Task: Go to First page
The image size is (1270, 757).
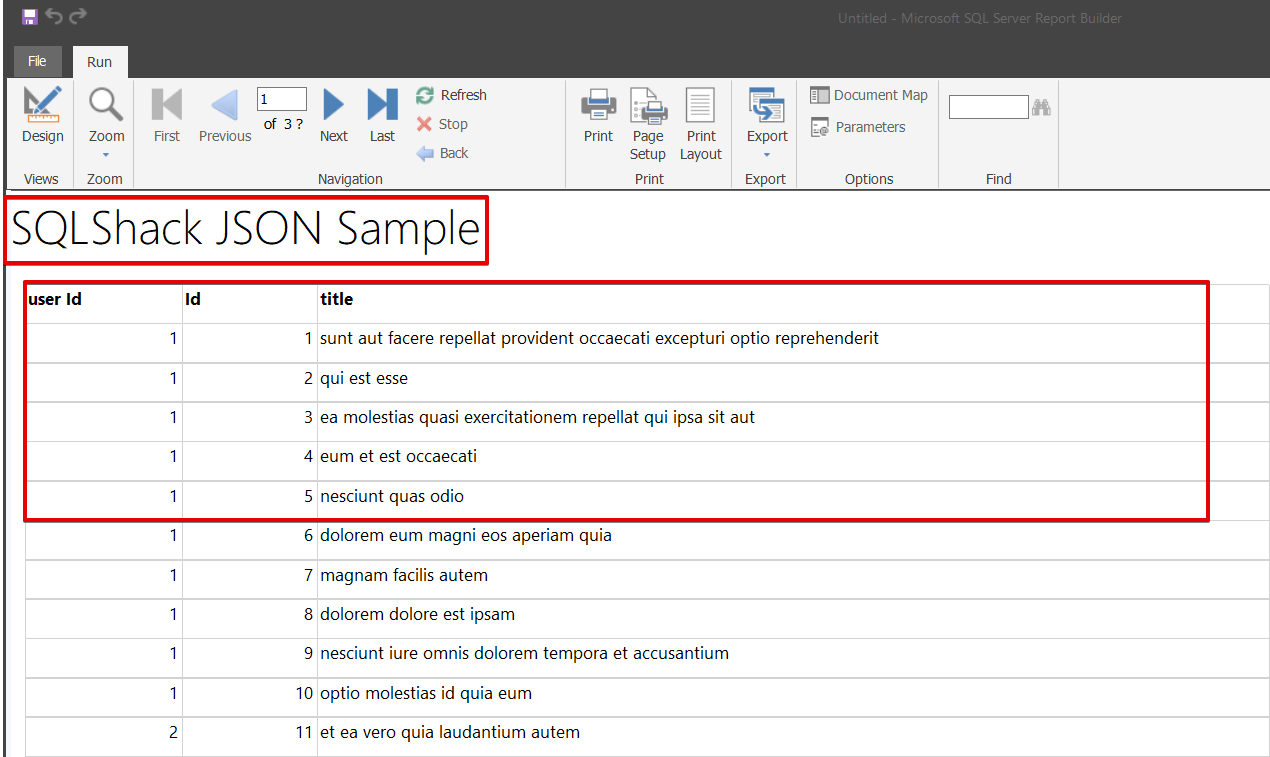Action: tap(167, 115)
